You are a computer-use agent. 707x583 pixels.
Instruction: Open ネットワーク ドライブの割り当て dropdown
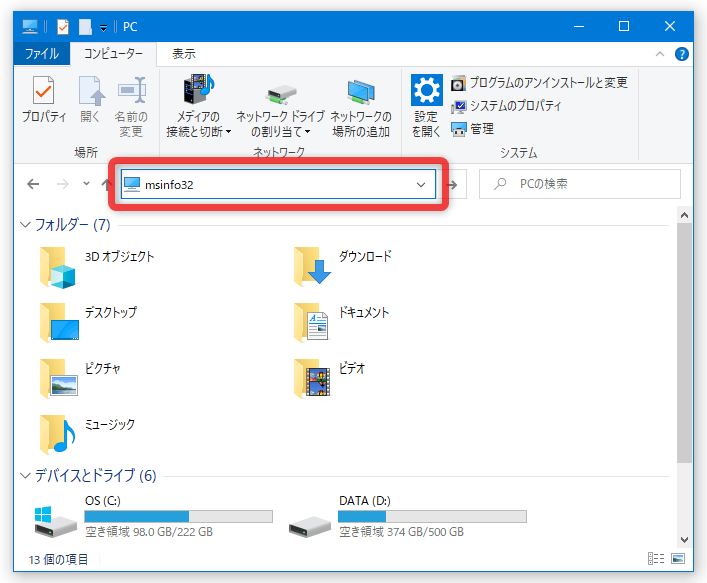tap(280, 111)
